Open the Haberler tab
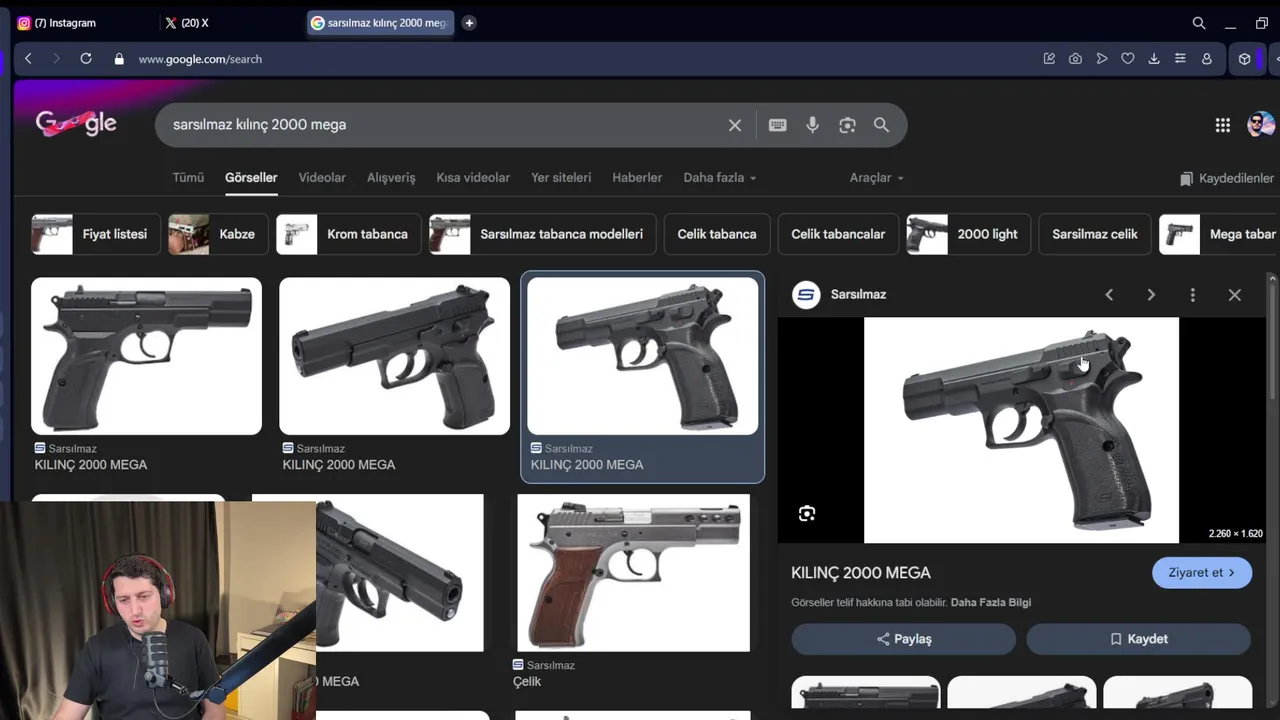The image size is (1280, 720). point(637,177)
